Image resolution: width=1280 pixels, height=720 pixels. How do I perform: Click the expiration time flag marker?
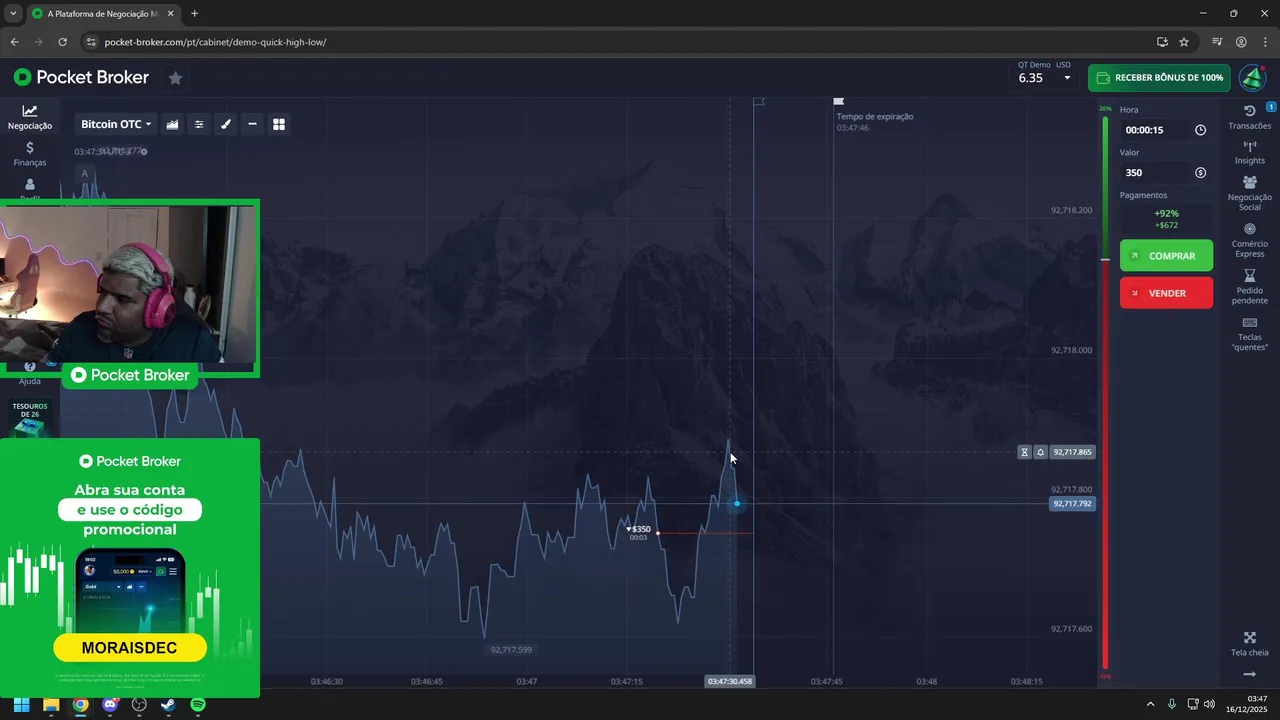coord(839,101)
